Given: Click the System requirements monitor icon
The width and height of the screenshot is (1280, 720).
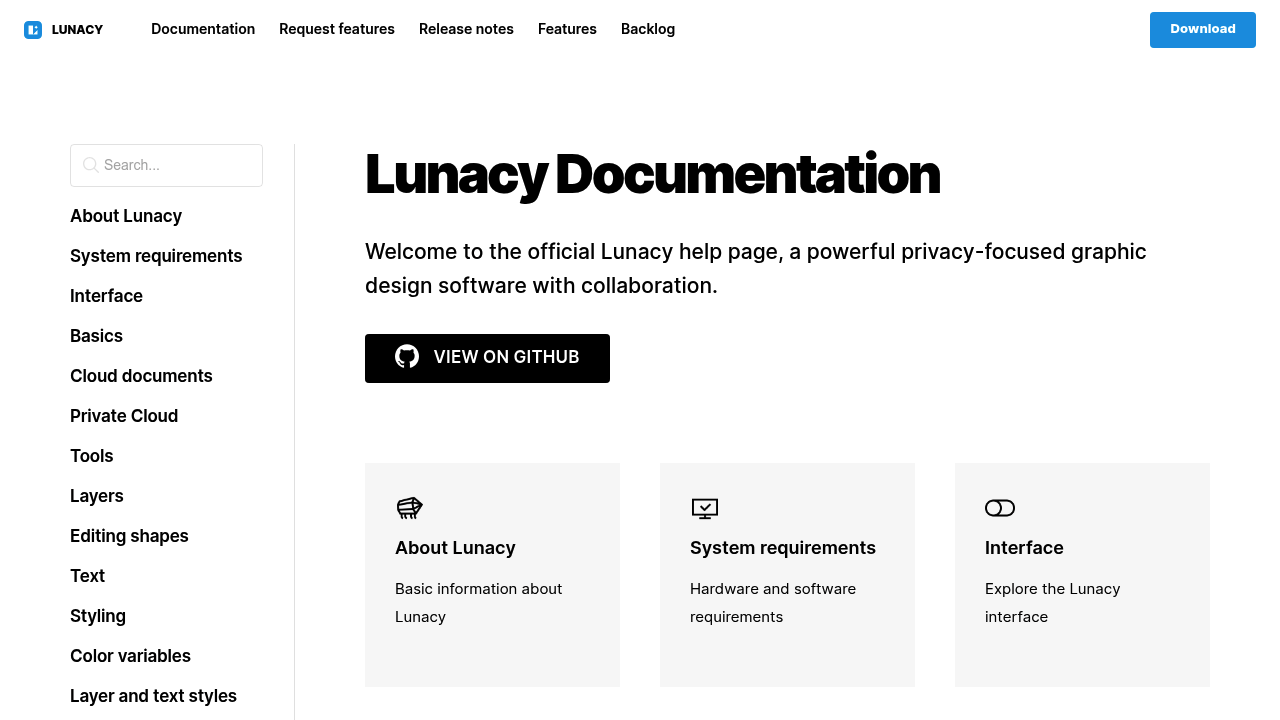Looking at the screenshot, I should click(x=705, y=508).
